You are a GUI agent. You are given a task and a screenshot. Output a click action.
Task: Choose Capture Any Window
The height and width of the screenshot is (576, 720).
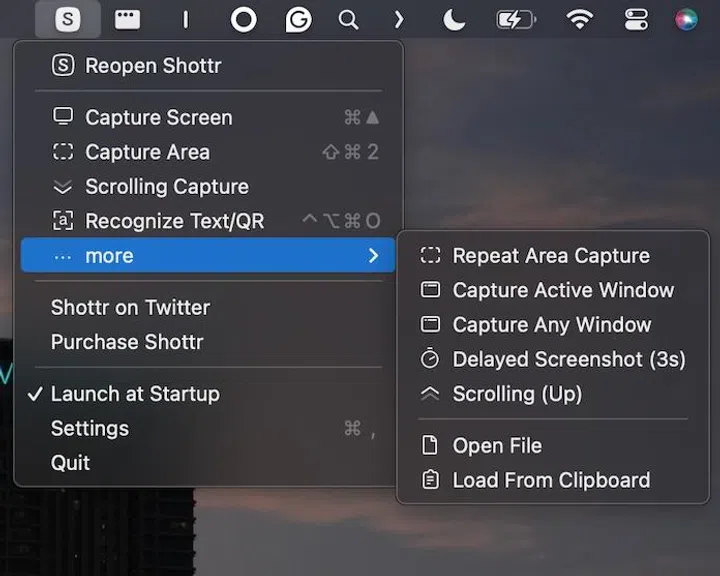553,324
